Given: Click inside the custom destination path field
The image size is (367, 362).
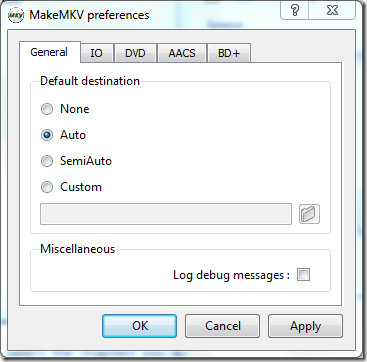Looking at the screenshot, I should pos(166,214).
